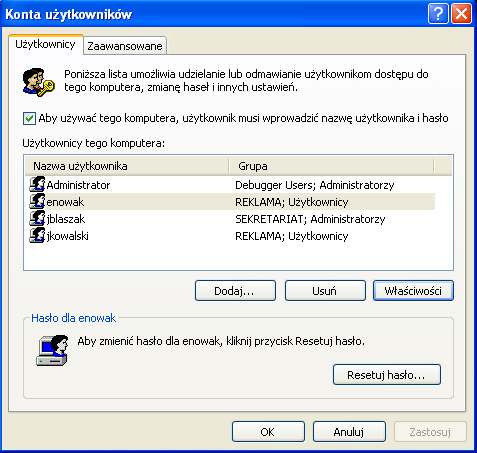Select the jkowalski user name
477x453 pixels.
click(68, 236)
